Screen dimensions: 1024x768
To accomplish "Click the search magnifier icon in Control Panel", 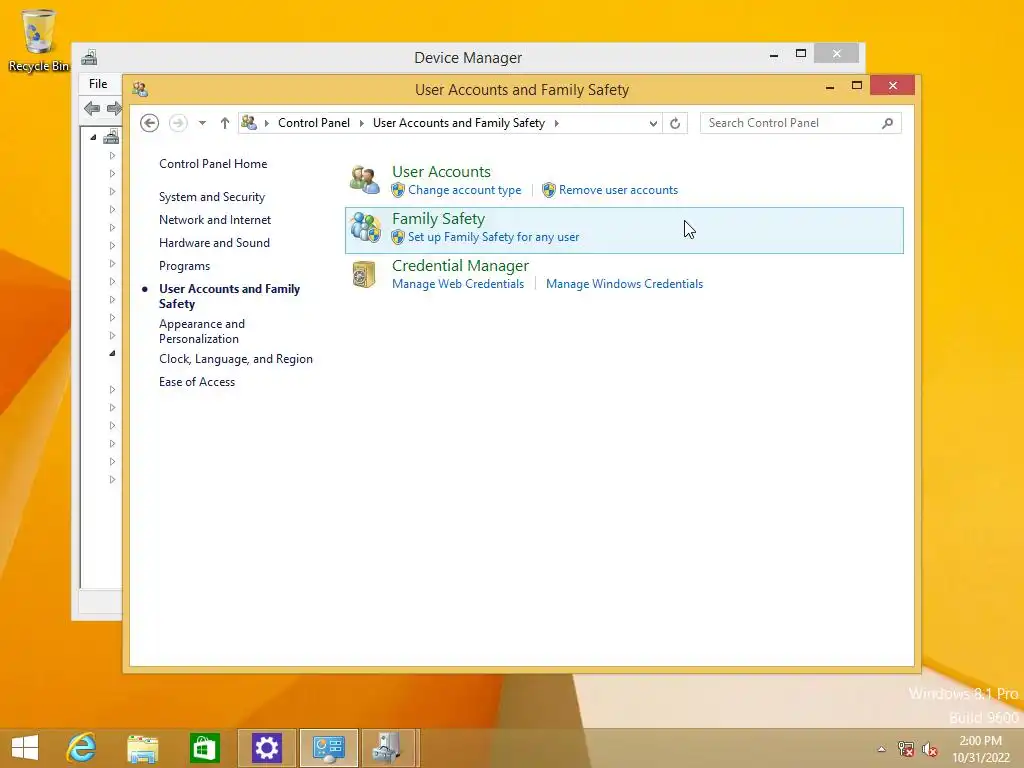I will [x=888, y=123].
